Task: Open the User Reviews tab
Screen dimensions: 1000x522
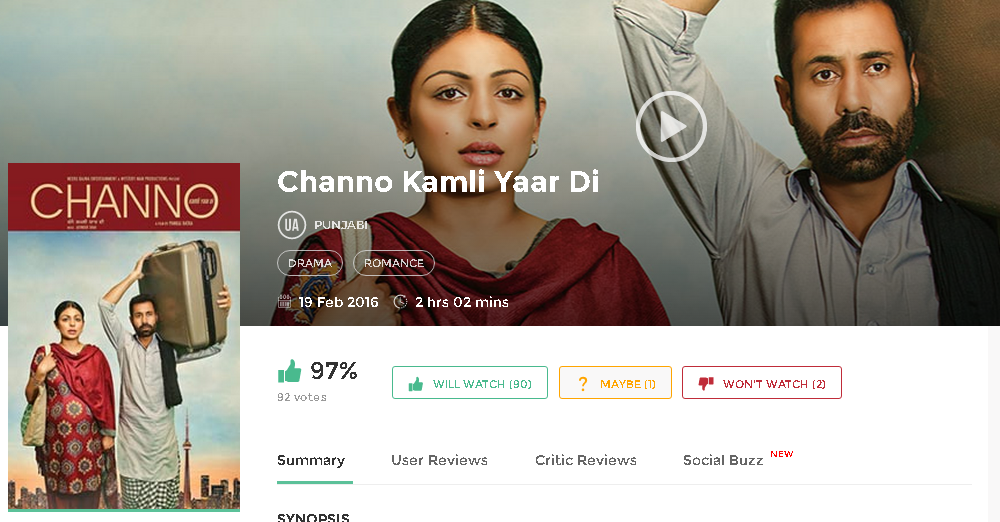Action: click(x=439, y=460)
